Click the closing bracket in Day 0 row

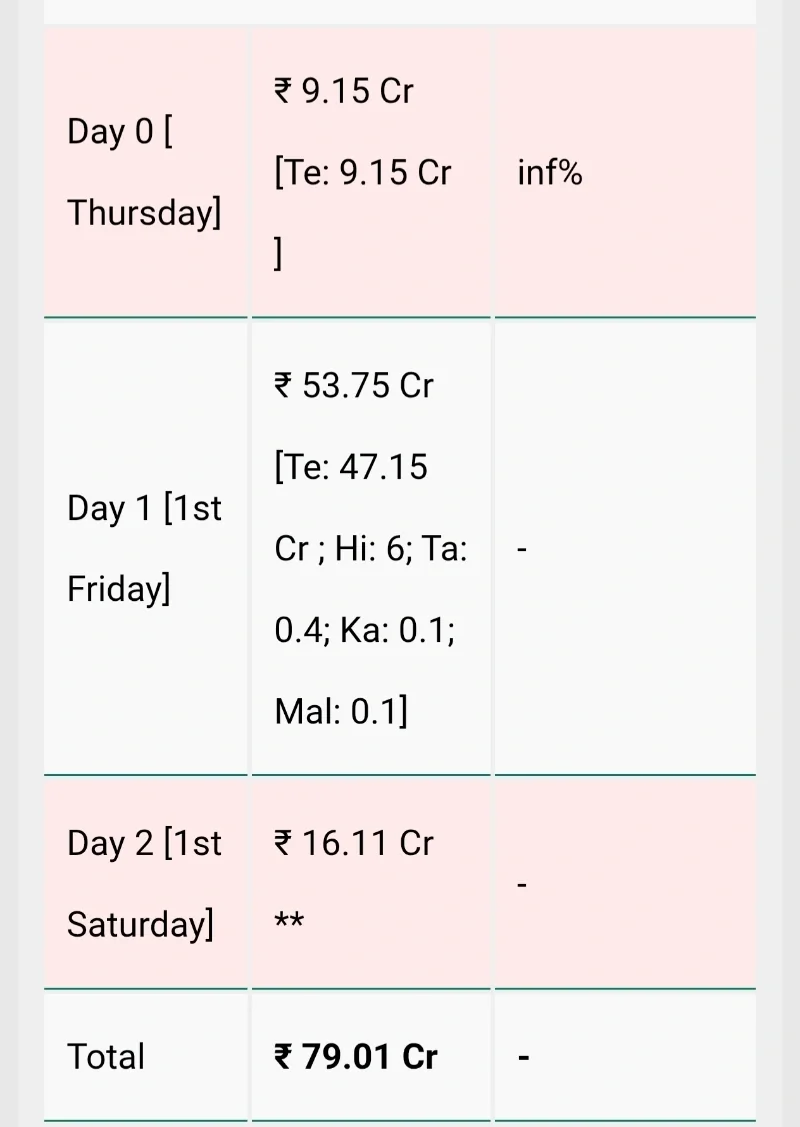[279, 255]
